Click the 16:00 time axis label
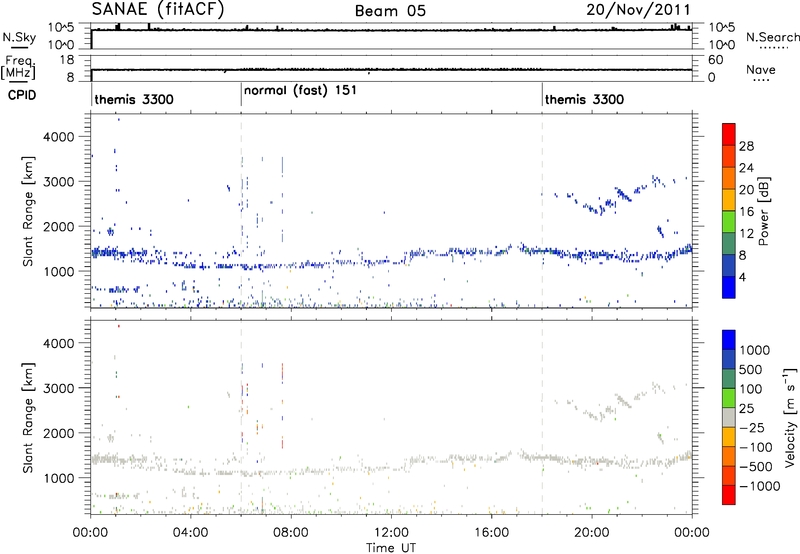800x554 pixels. click(x=491, y=534)
